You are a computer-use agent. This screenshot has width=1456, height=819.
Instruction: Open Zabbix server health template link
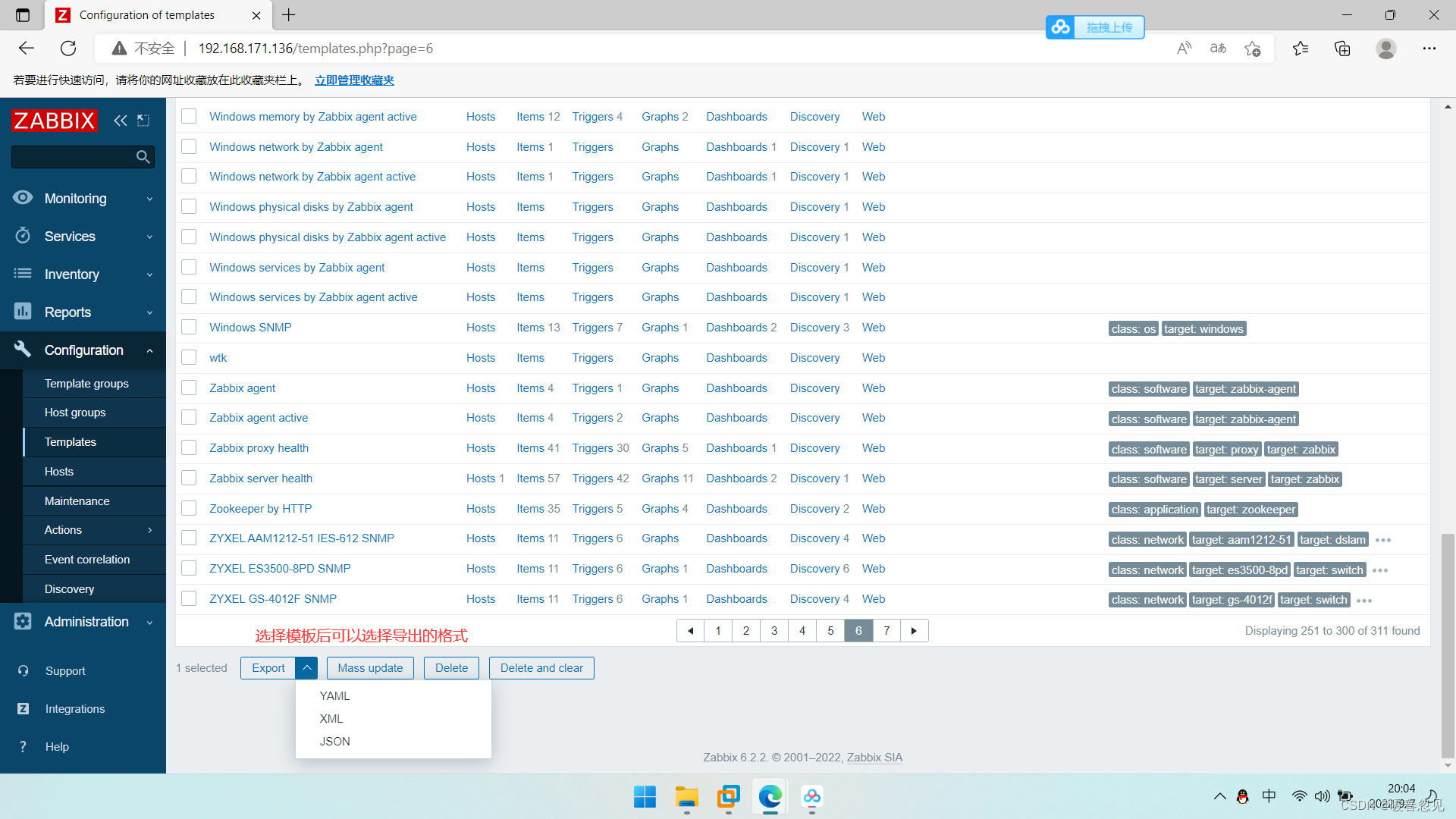[261, 479]
